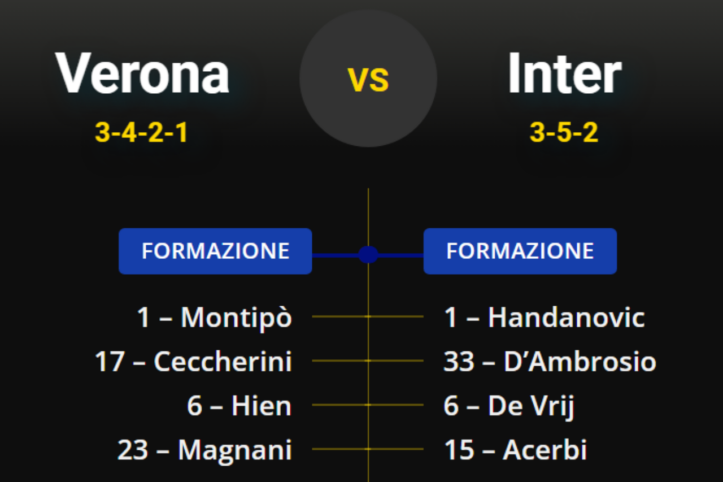Select player 1 – Handanovic
This screenshot has width=723, height=482.
click(x=544, y=317)
